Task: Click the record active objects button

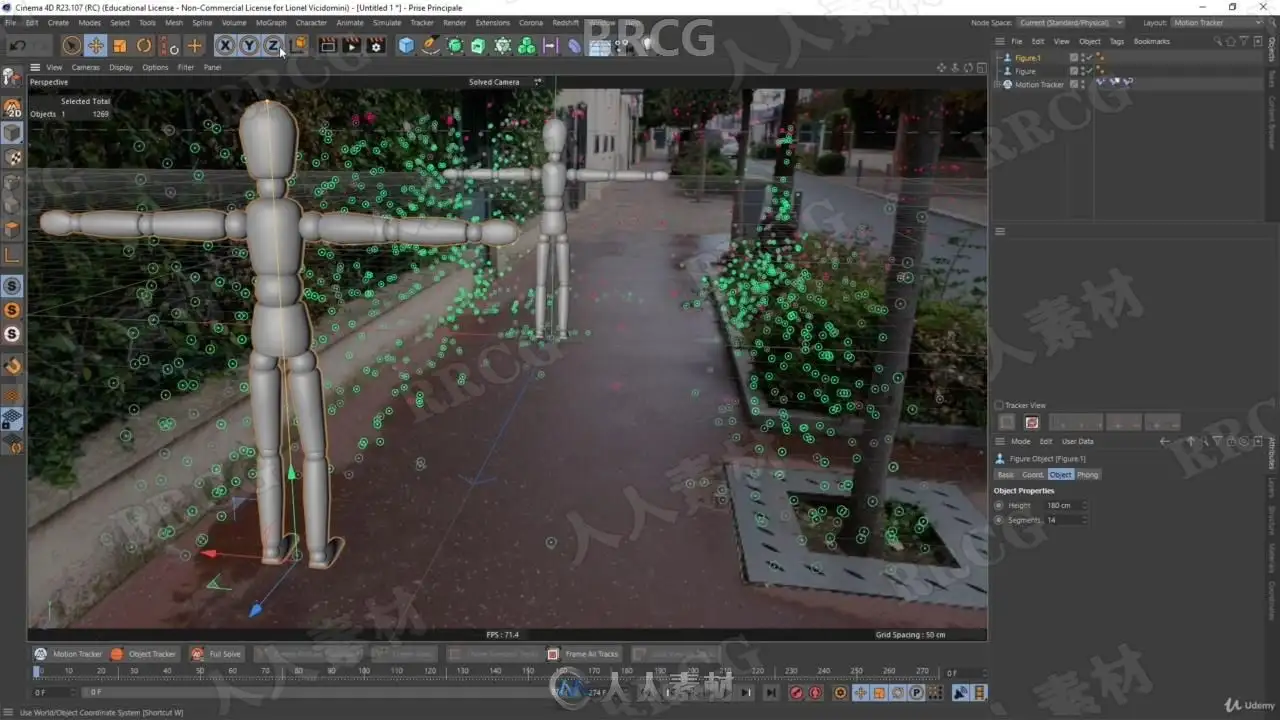Action: click(796, 692)
